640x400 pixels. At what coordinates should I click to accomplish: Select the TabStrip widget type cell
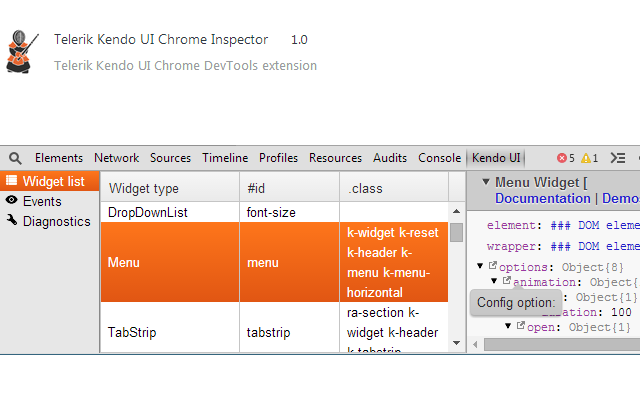click(170, 328)
